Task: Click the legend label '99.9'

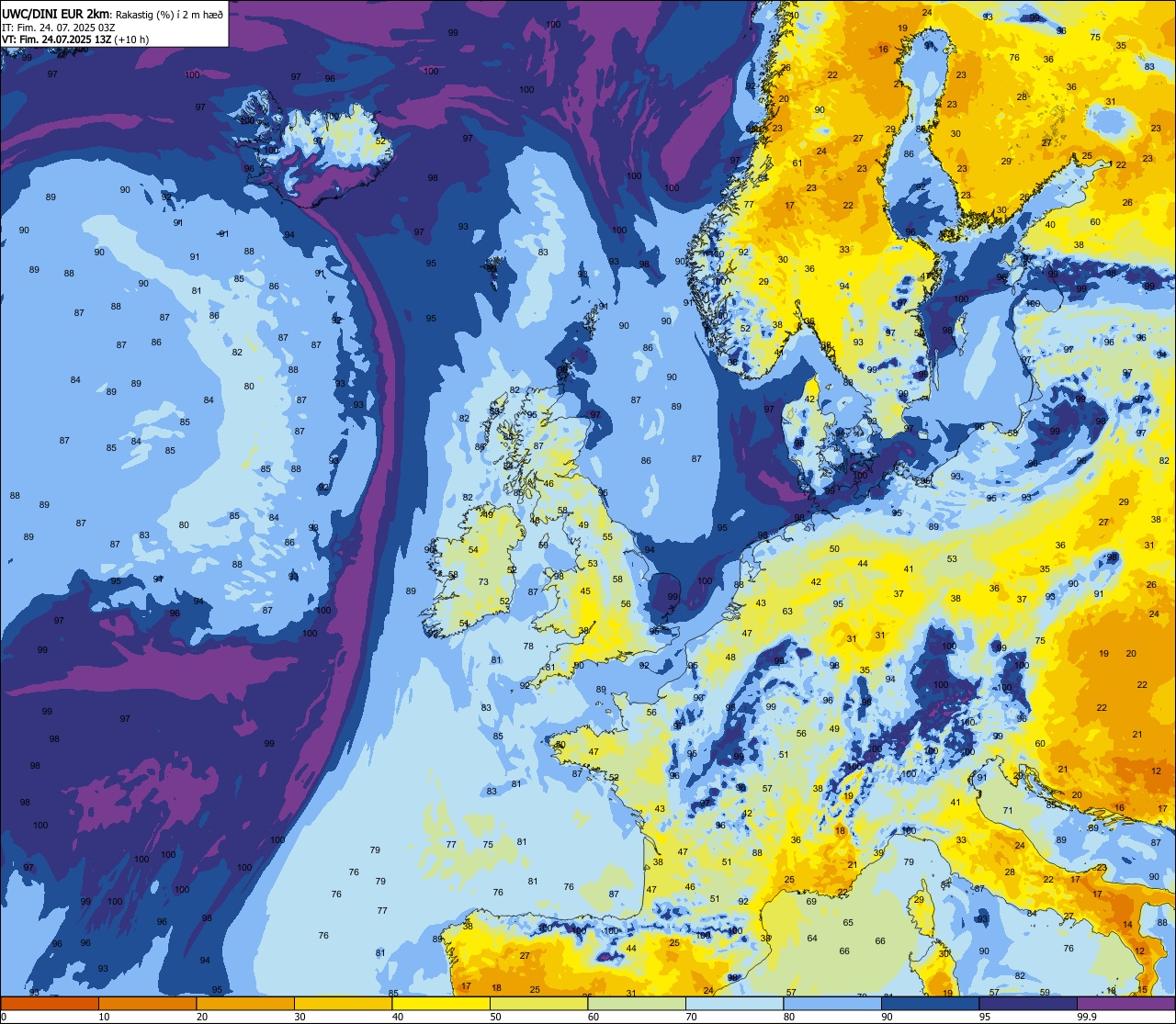Action: [1088, 1017]
